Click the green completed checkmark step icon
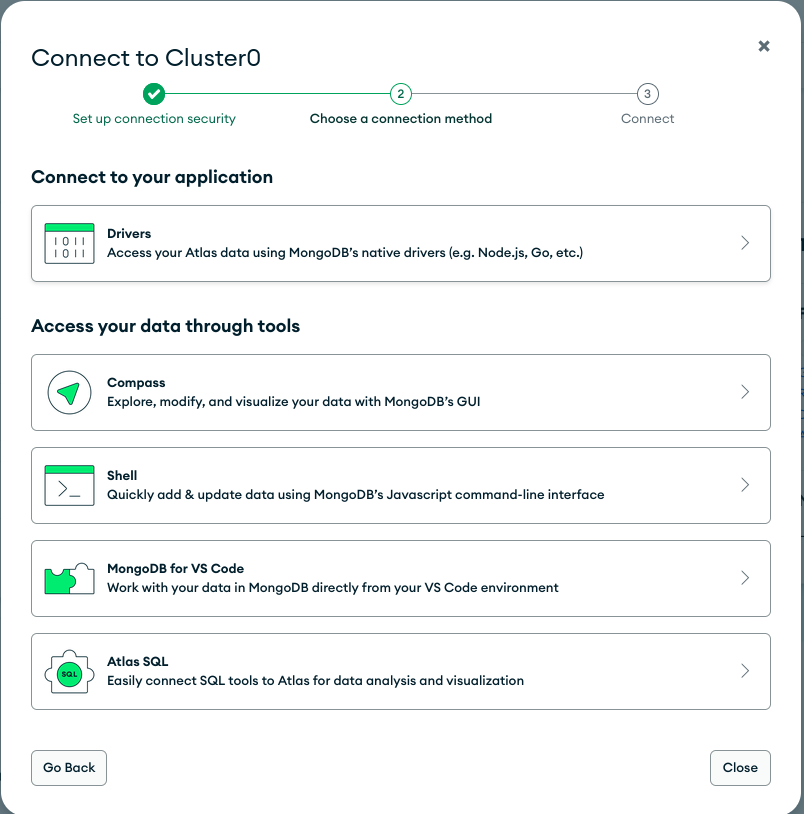The height and width of the screenshot is (814, 804). pyautogui.click(x=154, y=94)
